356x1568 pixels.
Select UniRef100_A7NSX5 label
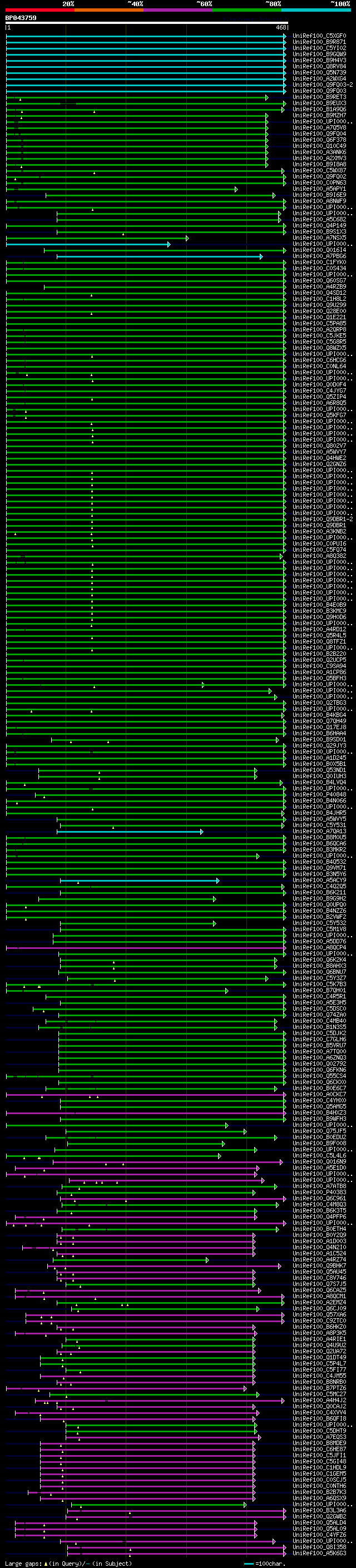click(319, 238)
